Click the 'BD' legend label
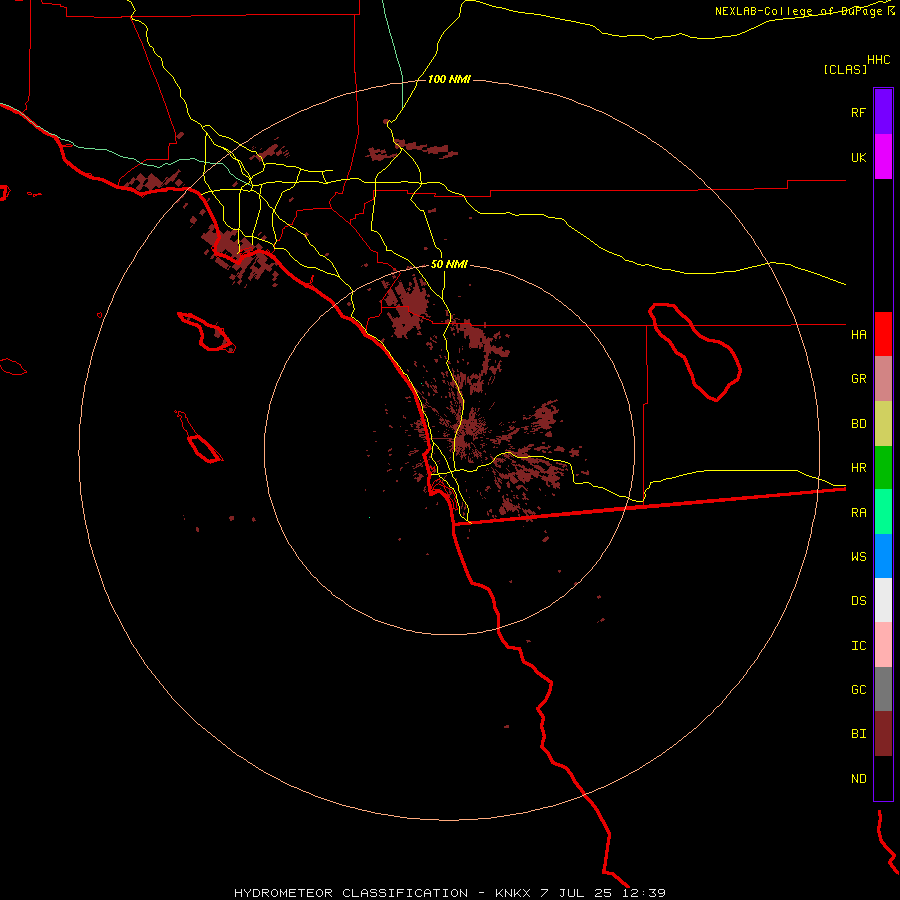 pos(858,424)
